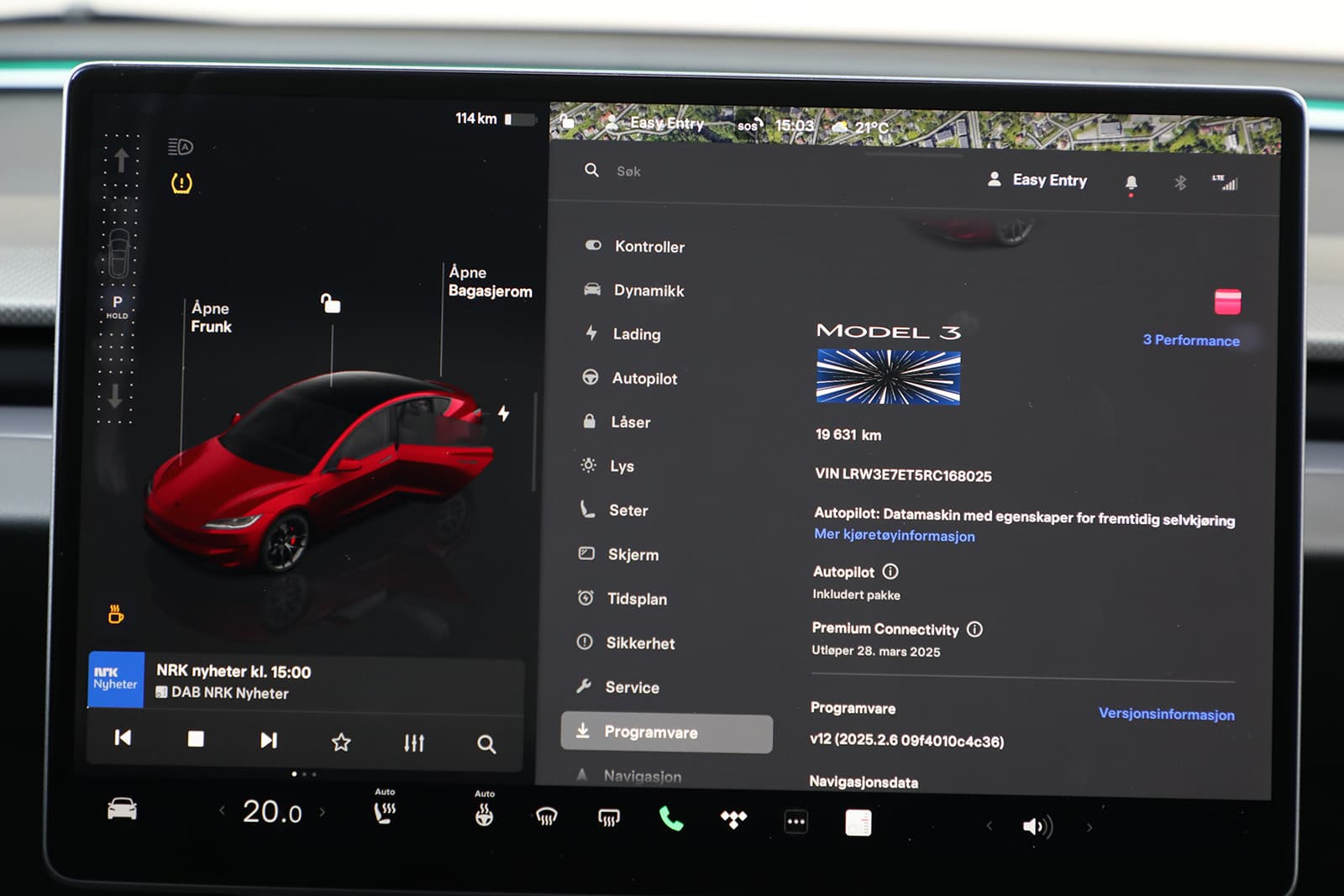Show Premium Connectivity info icon
The width and height of the screenshot is (1344, 896).
[974, 629]
